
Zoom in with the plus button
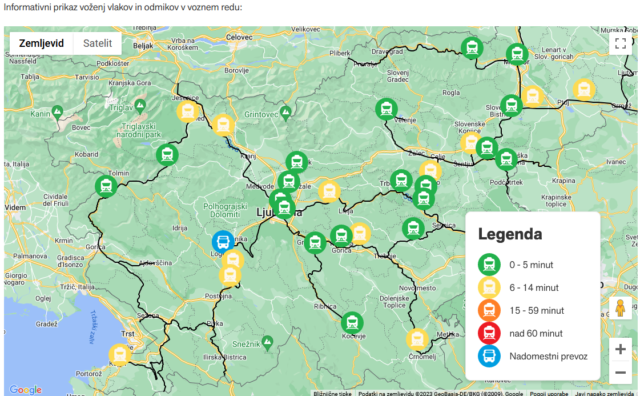tap(620, 349)
